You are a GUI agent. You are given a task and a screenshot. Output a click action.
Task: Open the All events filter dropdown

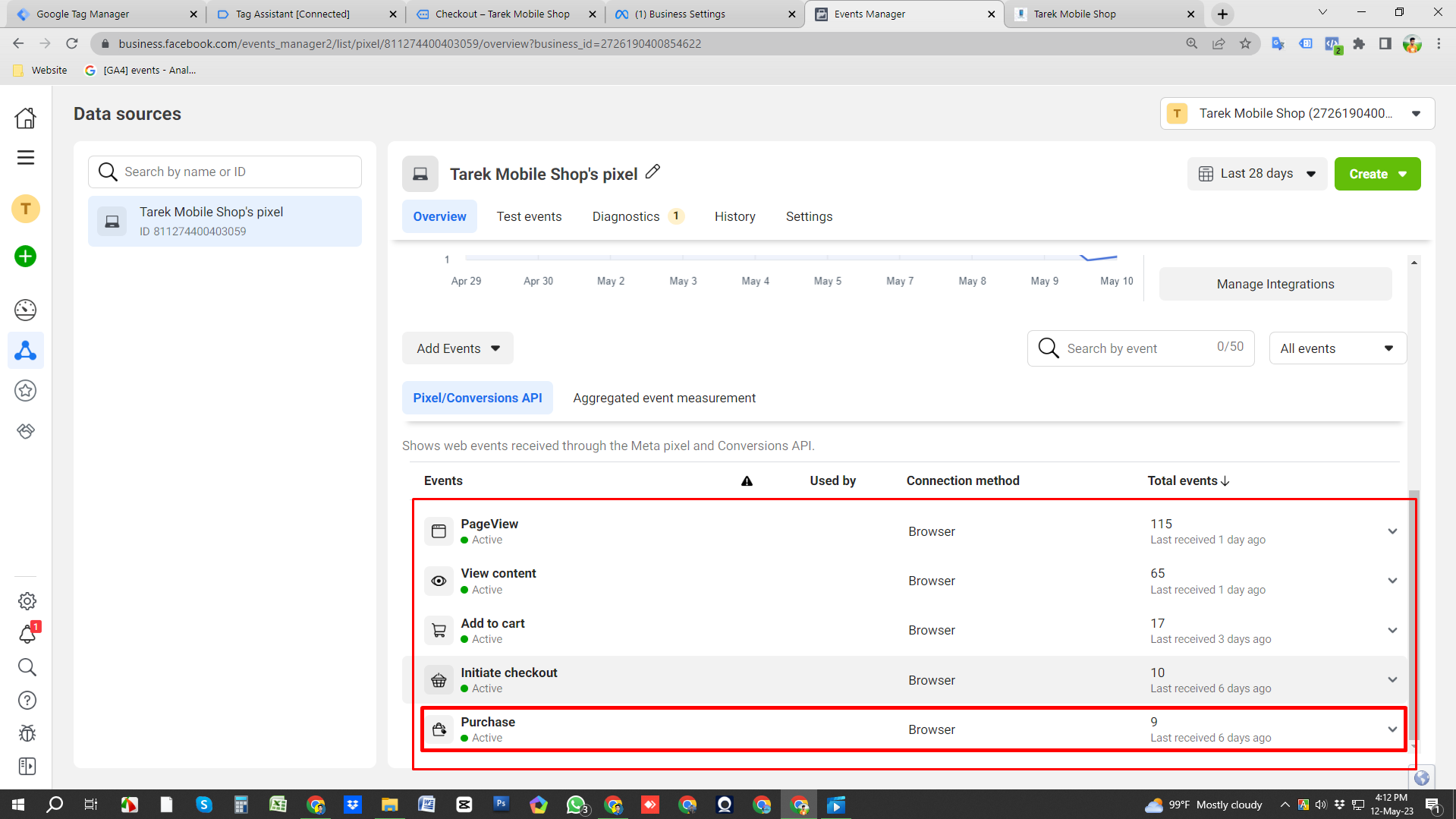tap(1337, 348)
